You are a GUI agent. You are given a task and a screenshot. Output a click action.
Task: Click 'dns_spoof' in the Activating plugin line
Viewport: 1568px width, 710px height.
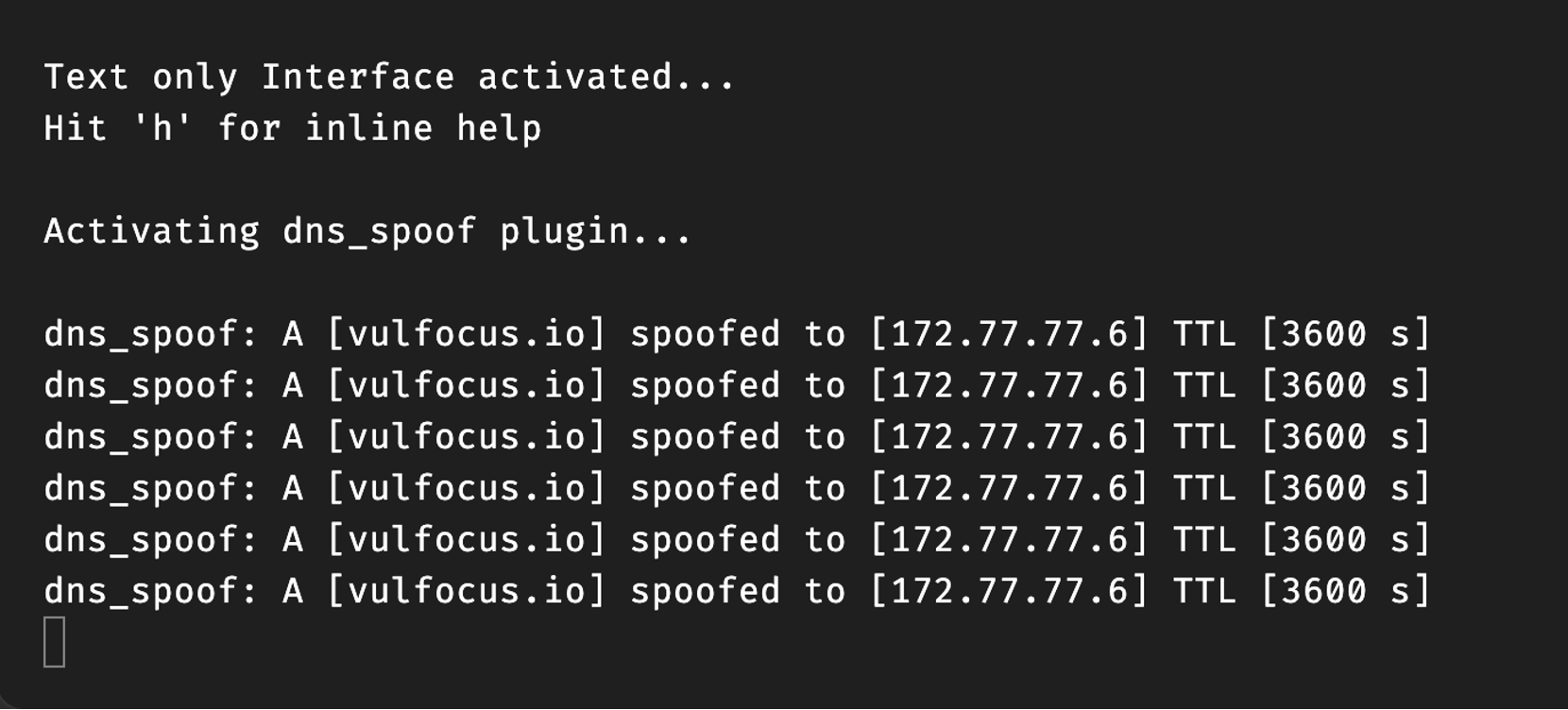click(x=379, y=231)
